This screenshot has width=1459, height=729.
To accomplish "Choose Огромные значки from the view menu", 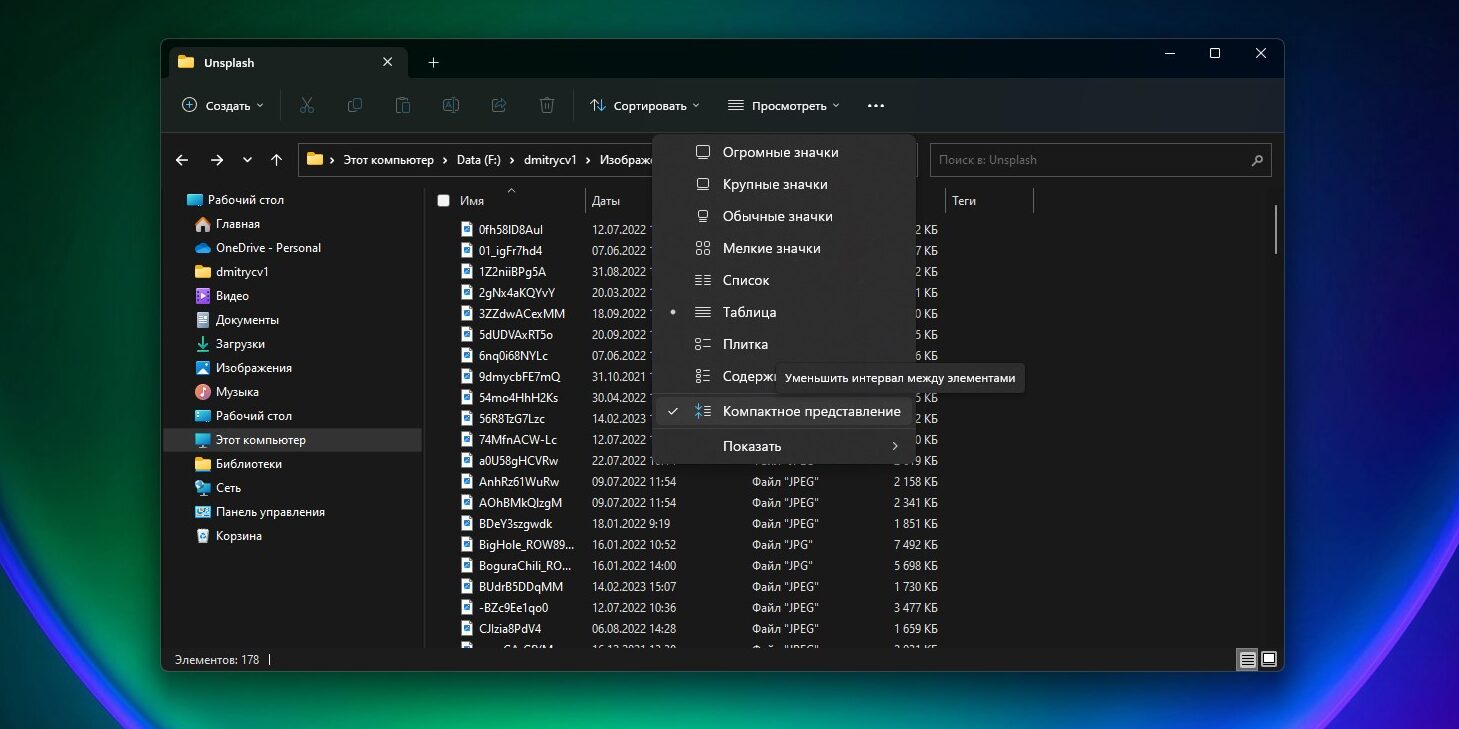I will pos(780,152).
